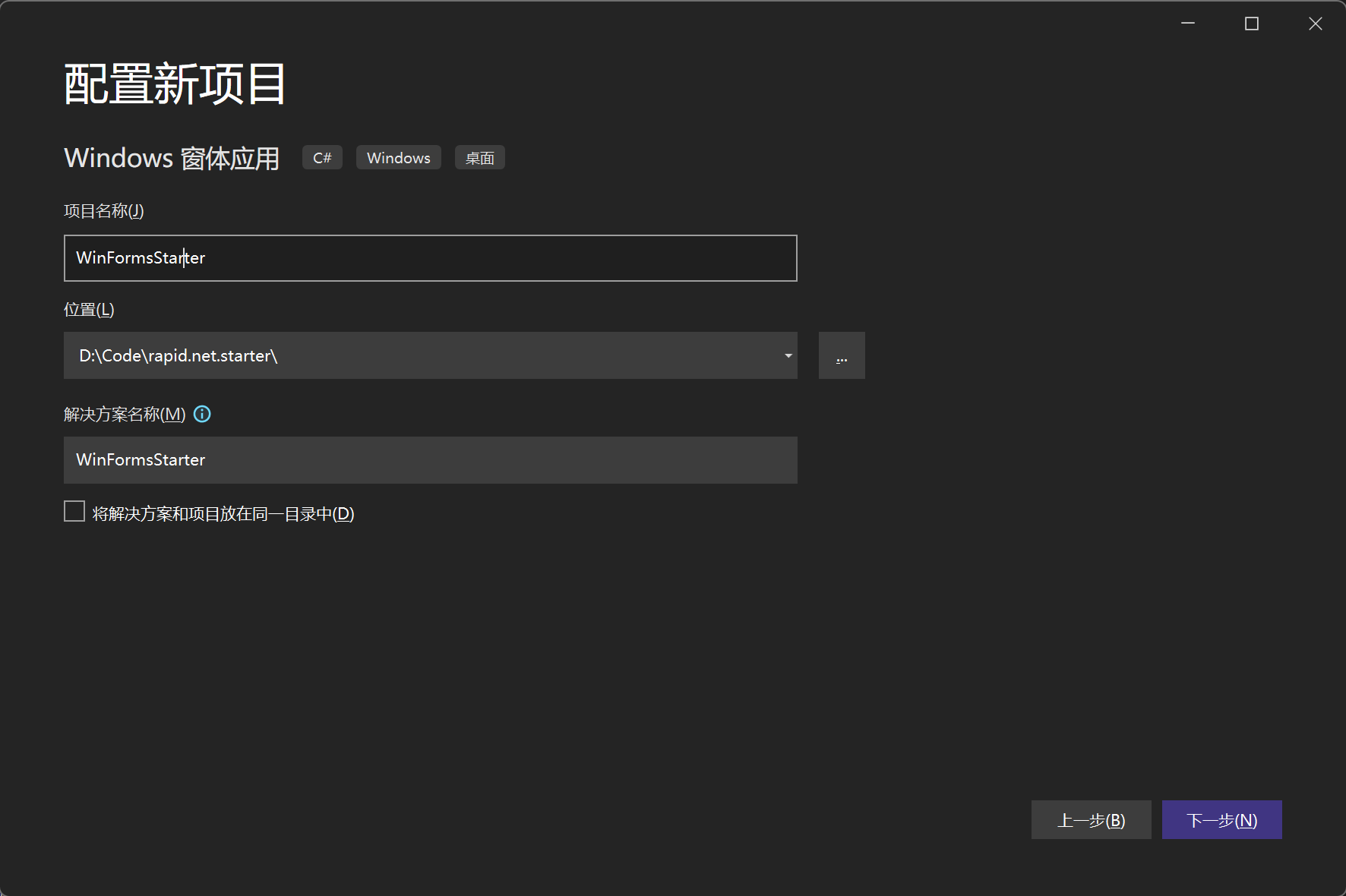This screenshot has height=896, width=1346.
Task: Click the C# language tag
Action: (x=322, y=158)
